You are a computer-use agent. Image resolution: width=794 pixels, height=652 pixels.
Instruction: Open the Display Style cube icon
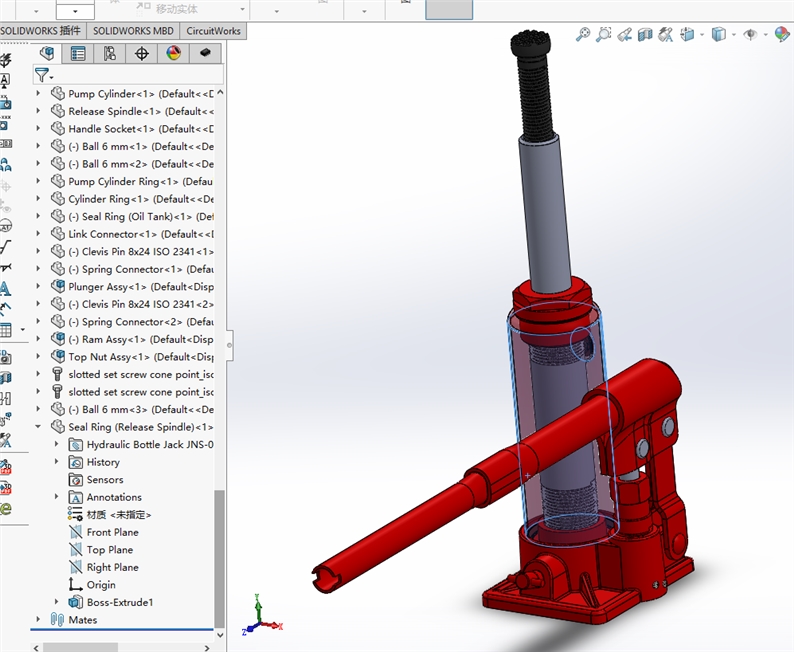click(719, 34)
